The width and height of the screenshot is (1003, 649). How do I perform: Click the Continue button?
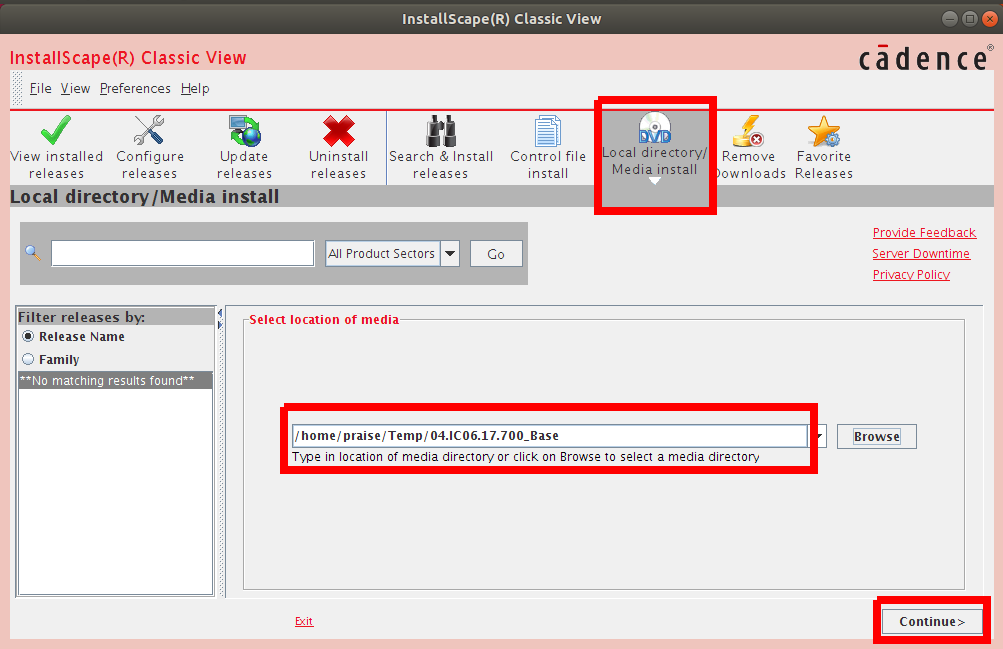[x=932, y=622]
